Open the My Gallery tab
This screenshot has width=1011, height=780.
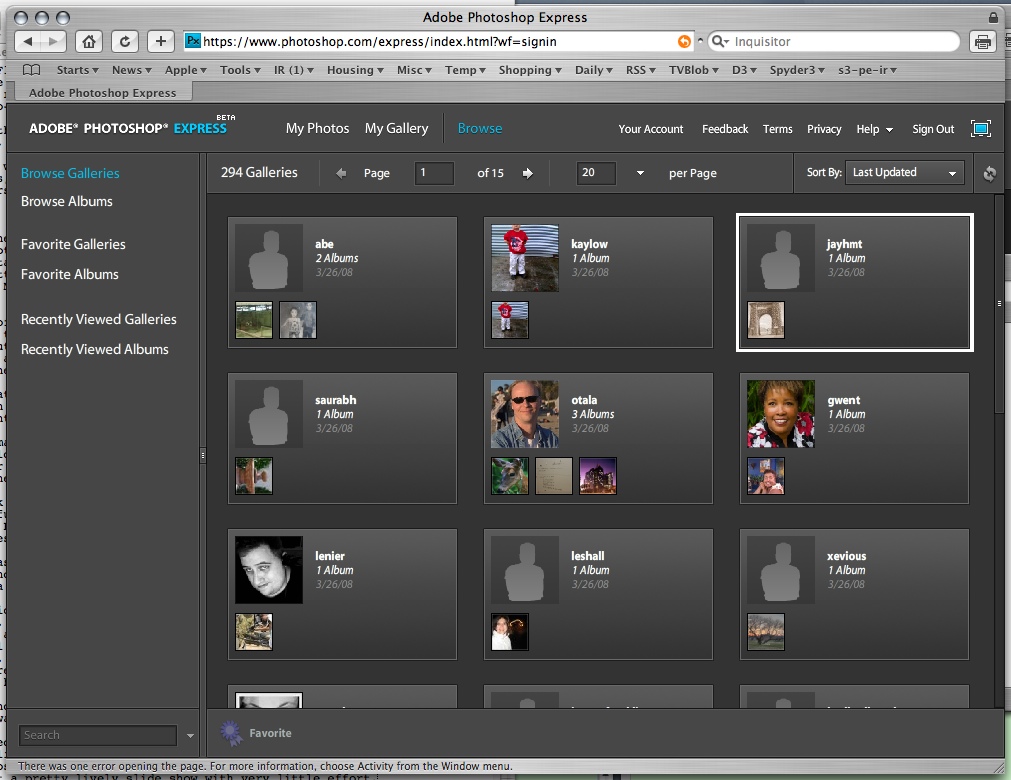pos(396,128)
